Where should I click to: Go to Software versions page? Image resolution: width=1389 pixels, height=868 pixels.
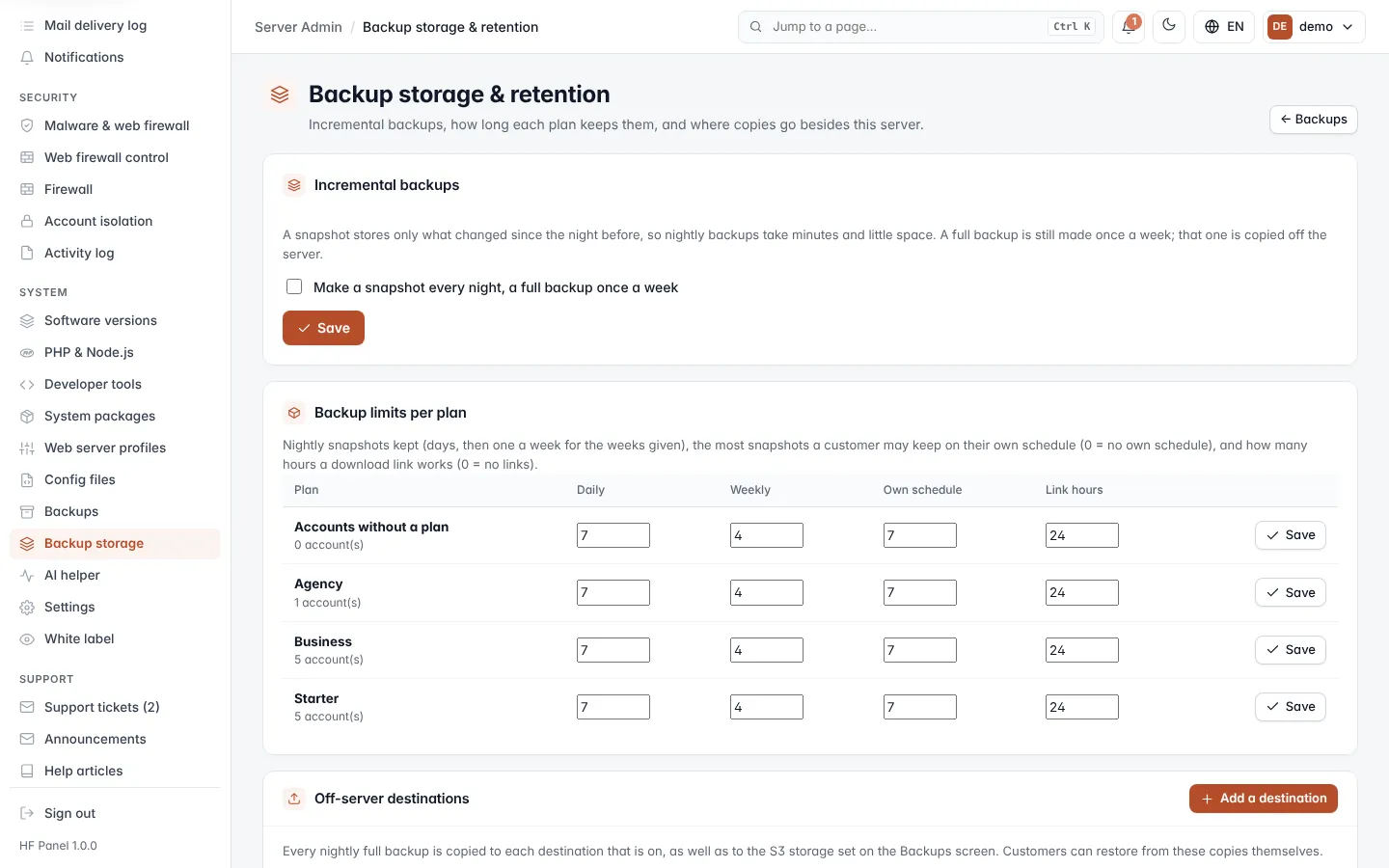coord(115,320)
